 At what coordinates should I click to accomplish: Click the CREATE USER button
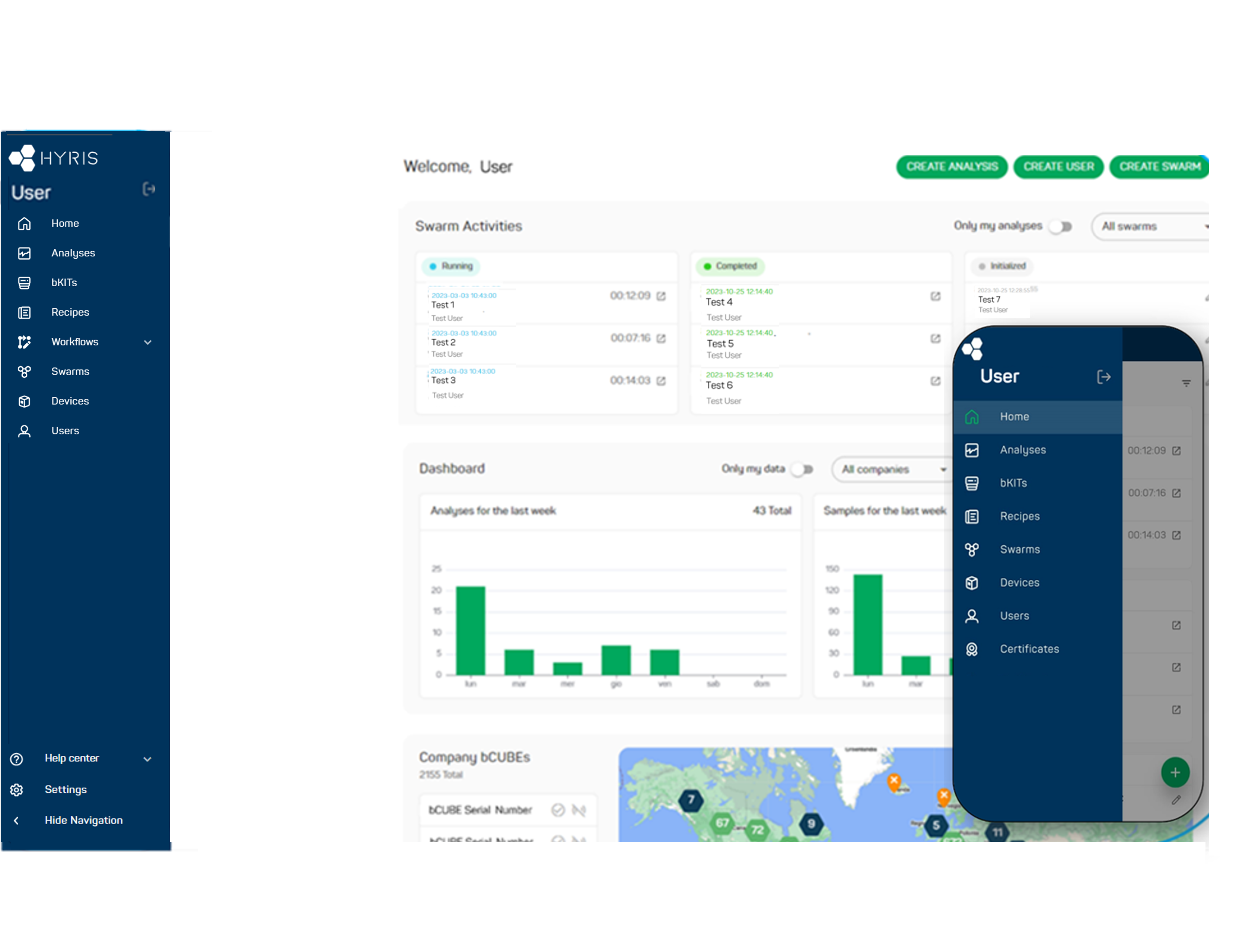(x=1058, y=167)
